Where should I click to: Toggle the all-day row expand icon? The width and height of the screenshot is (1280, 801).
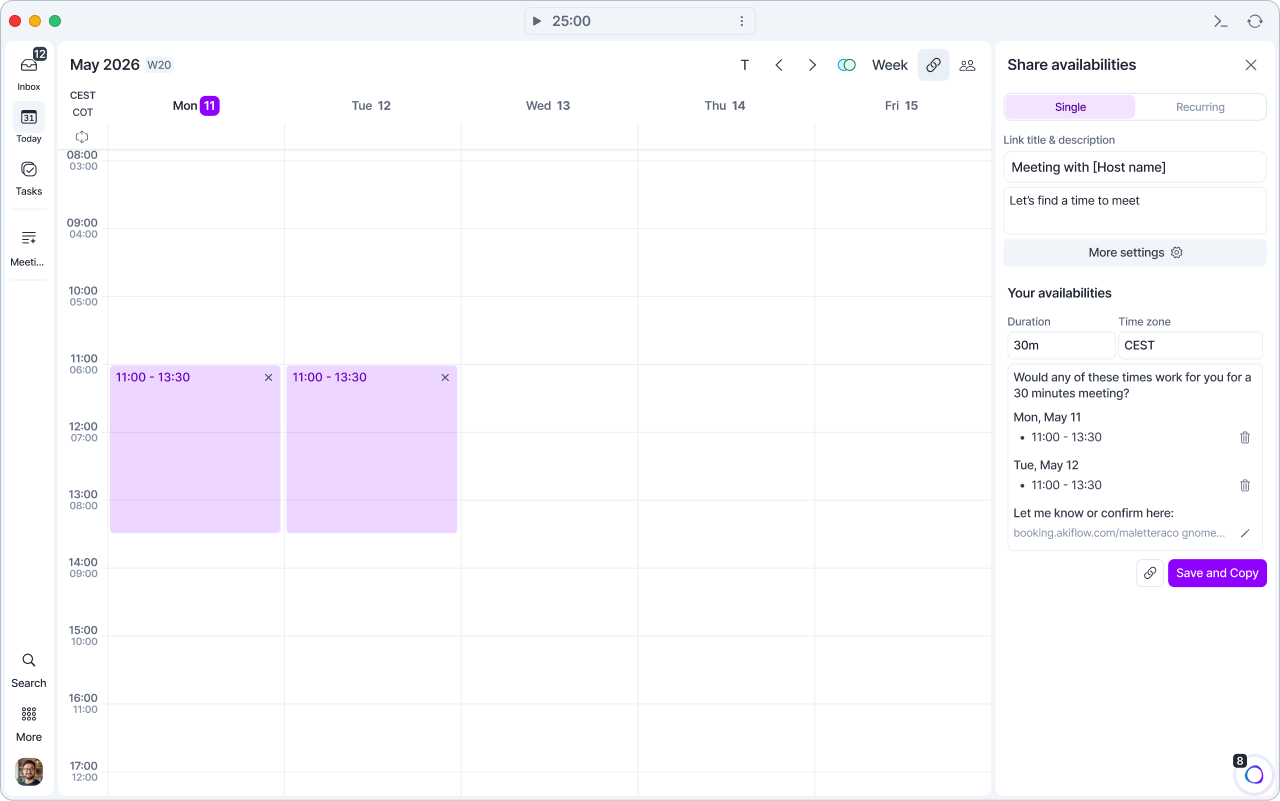(82, 137)
